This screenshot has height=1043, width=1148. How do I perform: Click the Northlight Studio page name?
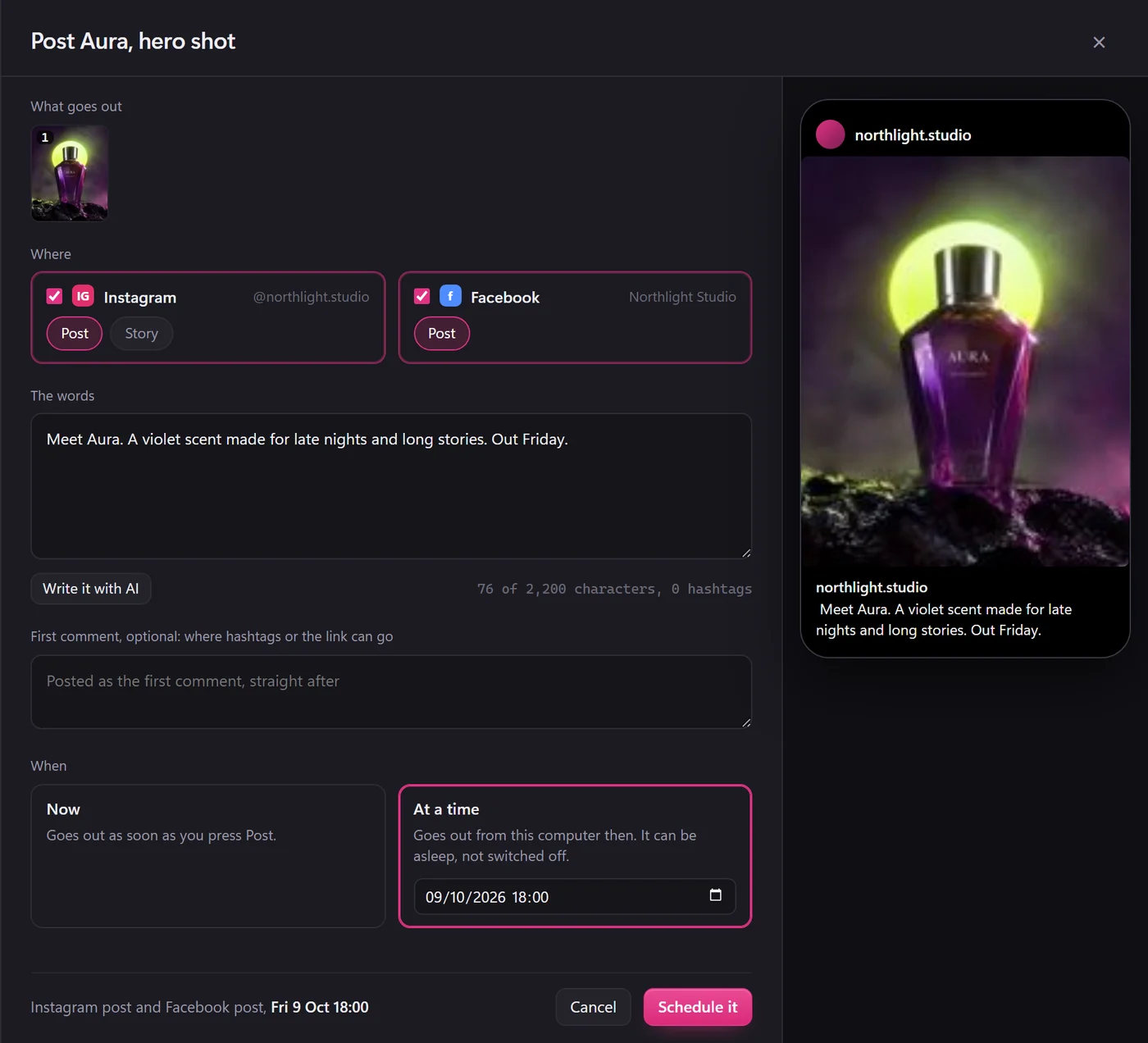coord(682,297)
